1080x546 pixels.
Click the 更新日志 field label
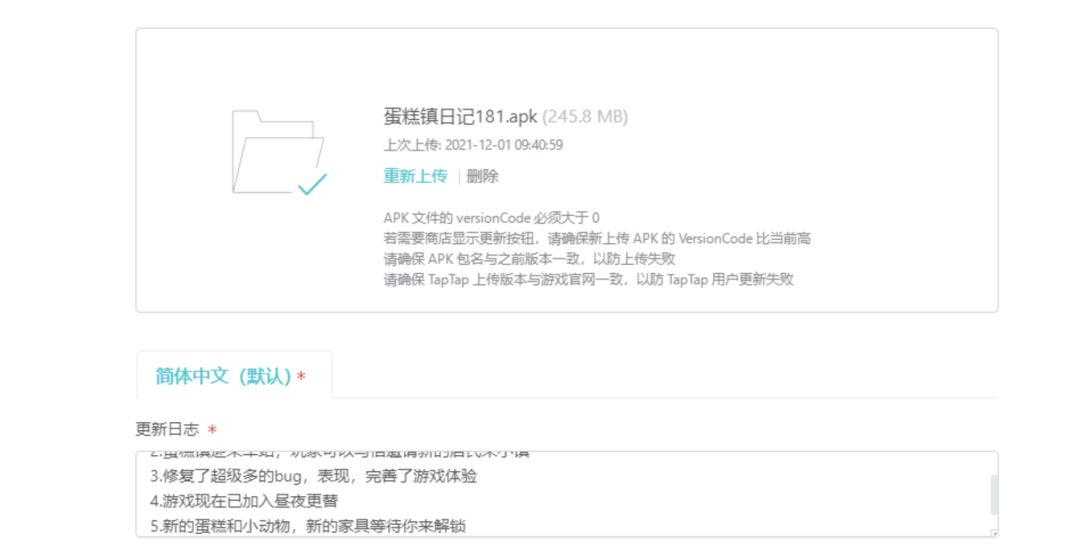(x=169, y=429)
